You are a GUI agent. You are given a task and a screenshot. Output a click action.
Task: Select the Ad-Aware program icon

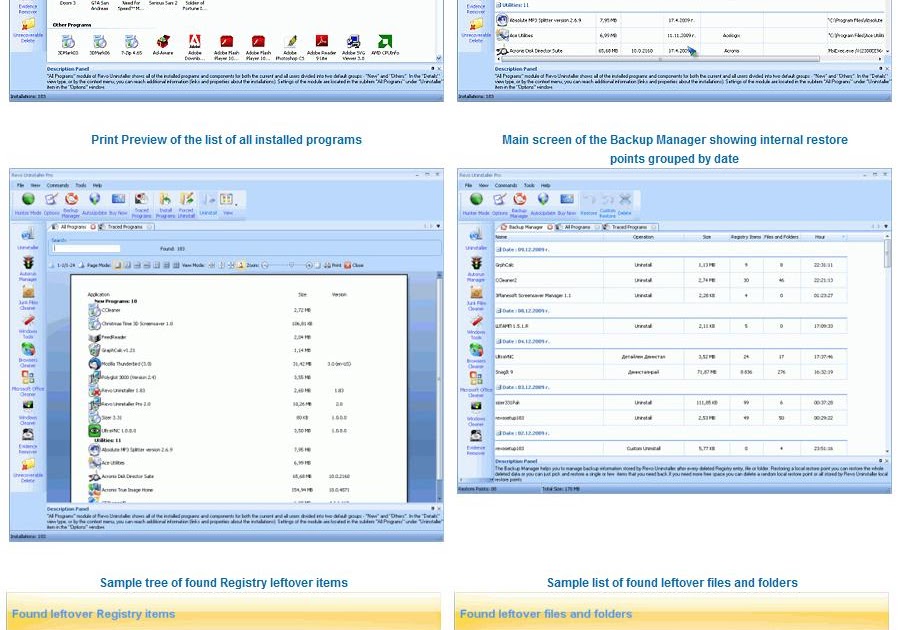pos(163,46)
